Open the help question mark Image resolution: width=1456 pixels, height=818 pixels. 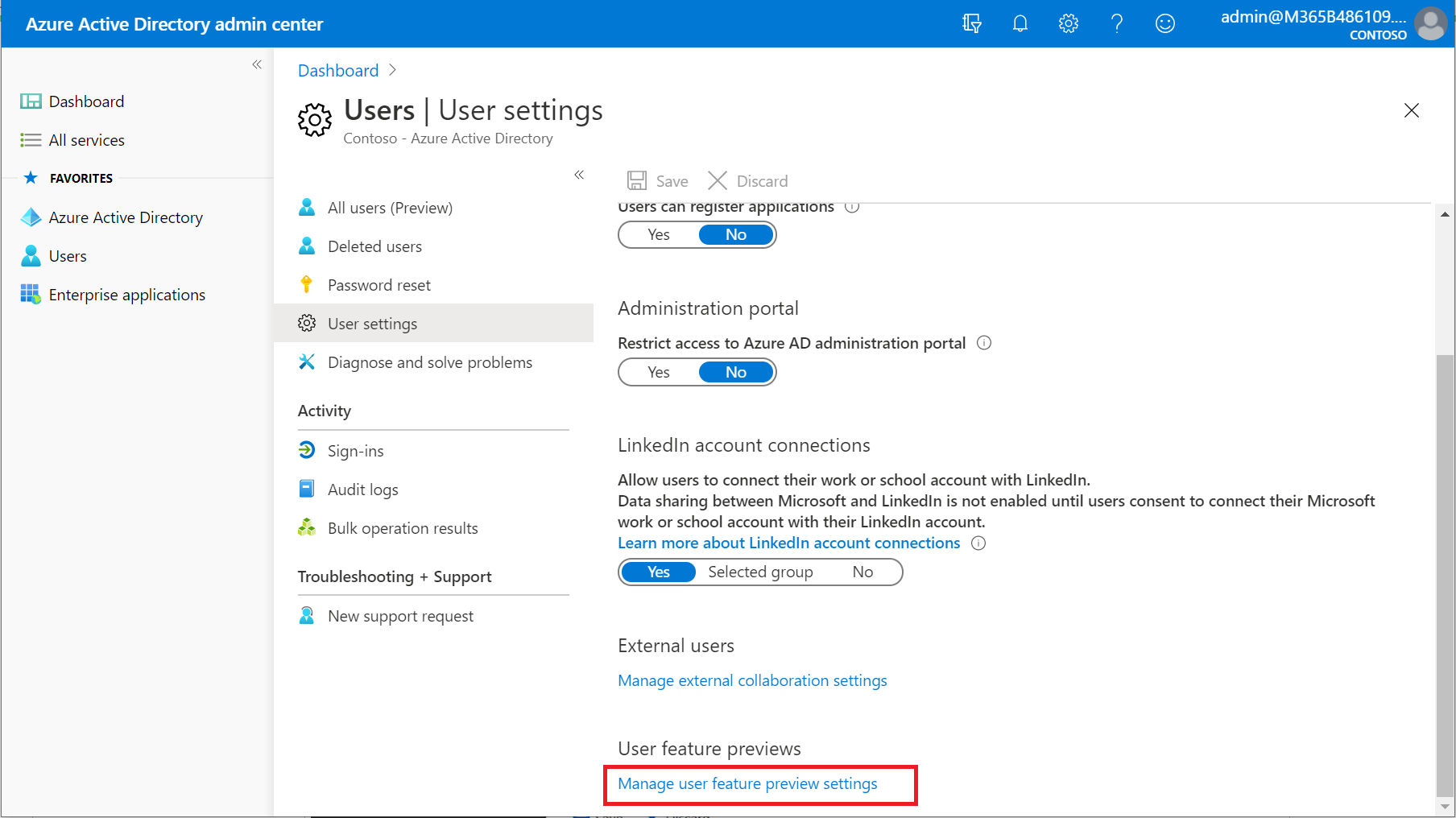coord(1117,23)
